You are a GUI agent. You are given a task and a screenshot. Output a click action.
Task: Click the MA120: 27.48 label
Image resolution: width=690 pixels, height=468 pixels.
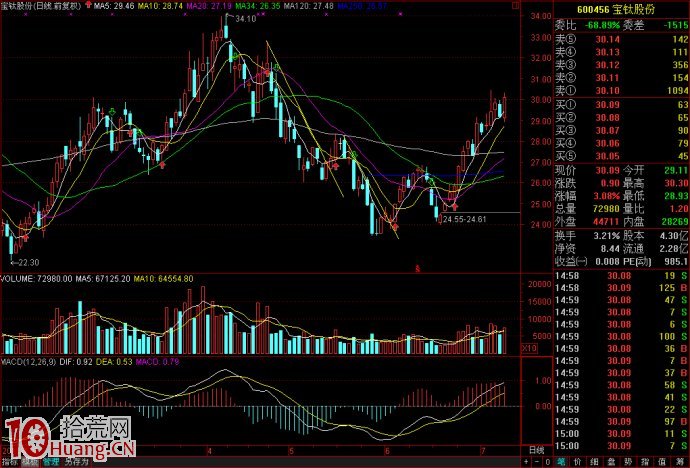(308, 6)
